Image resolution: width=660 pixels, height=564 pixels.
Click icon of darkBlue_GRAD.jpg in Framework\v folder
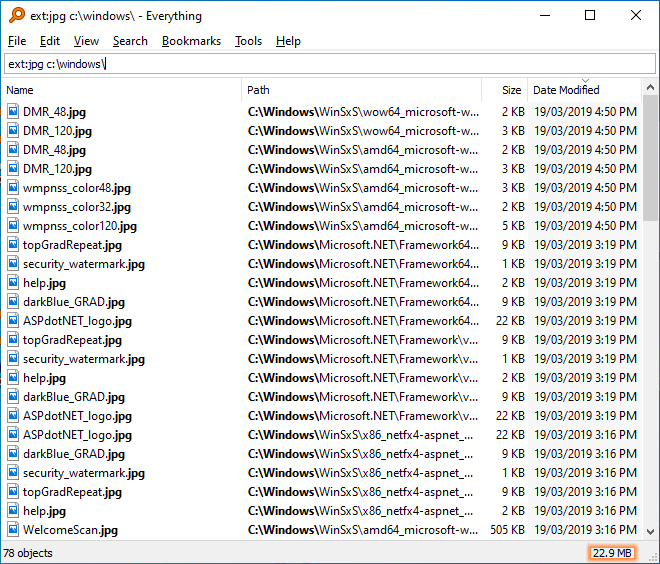[13, 396]
